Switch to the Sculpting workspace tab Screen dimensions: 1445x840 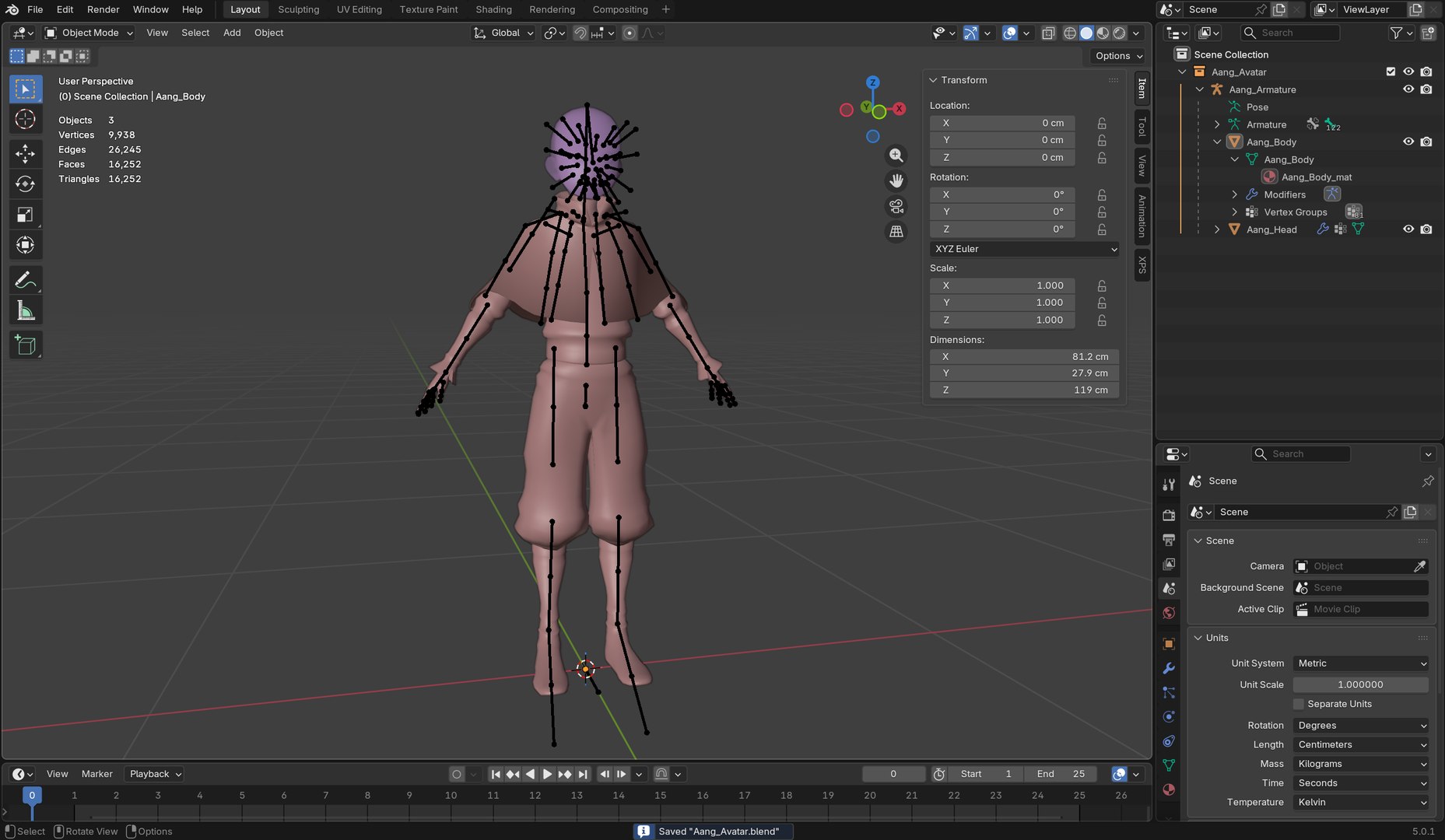[x=298, y=9]
